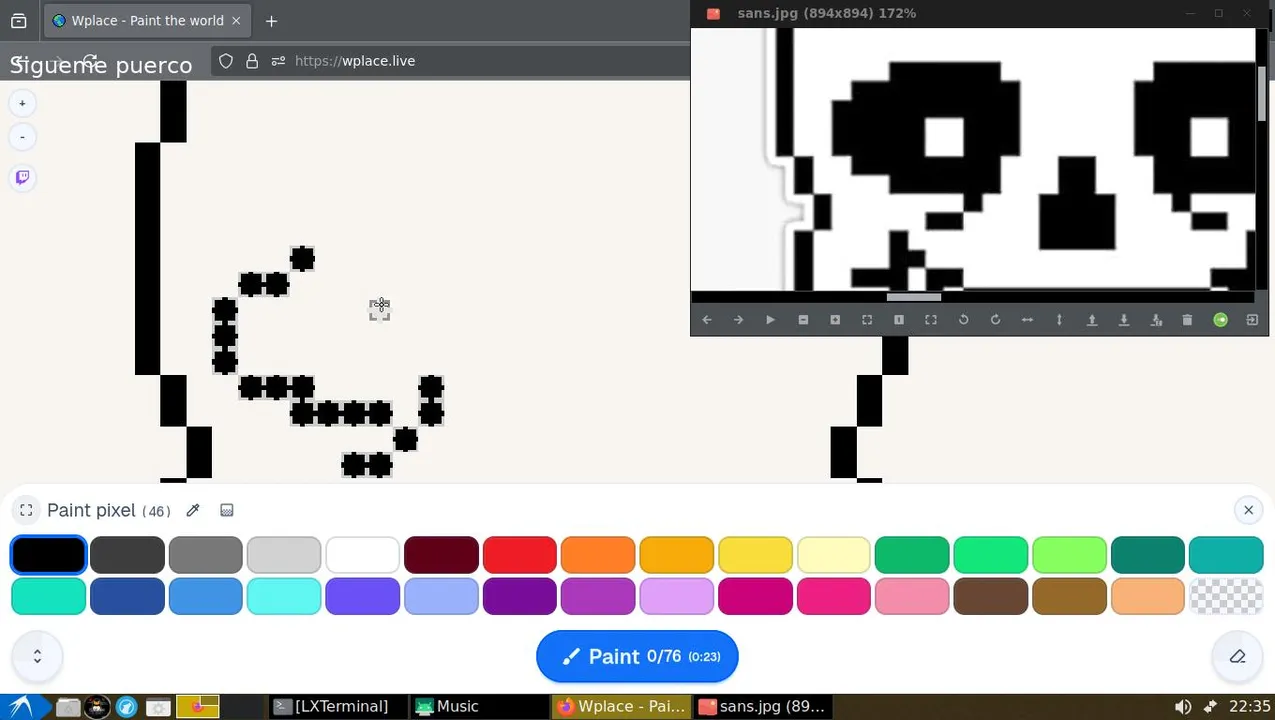1275x720 pixels.
Task: Choose the orange color swatch
Action: pyautogui.click(x=598, y=555)
